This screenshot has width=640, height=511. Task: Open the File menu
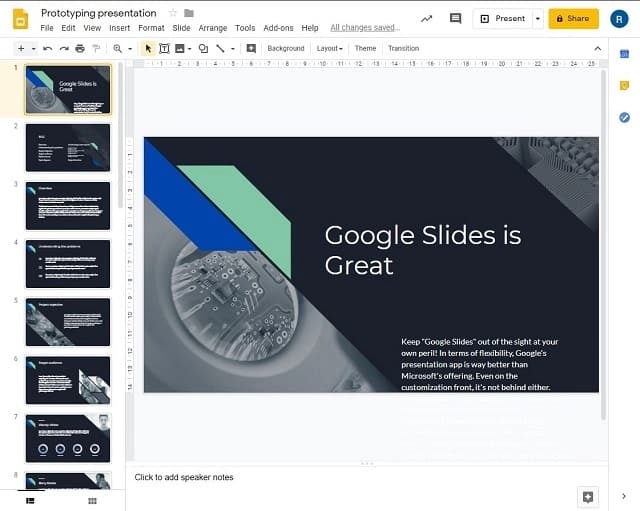[47, 28]
